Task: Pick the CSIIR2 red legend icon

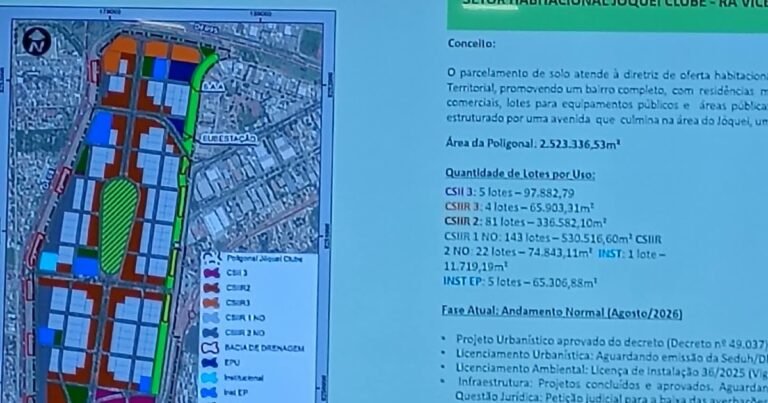Action: [x=212, y=288]
